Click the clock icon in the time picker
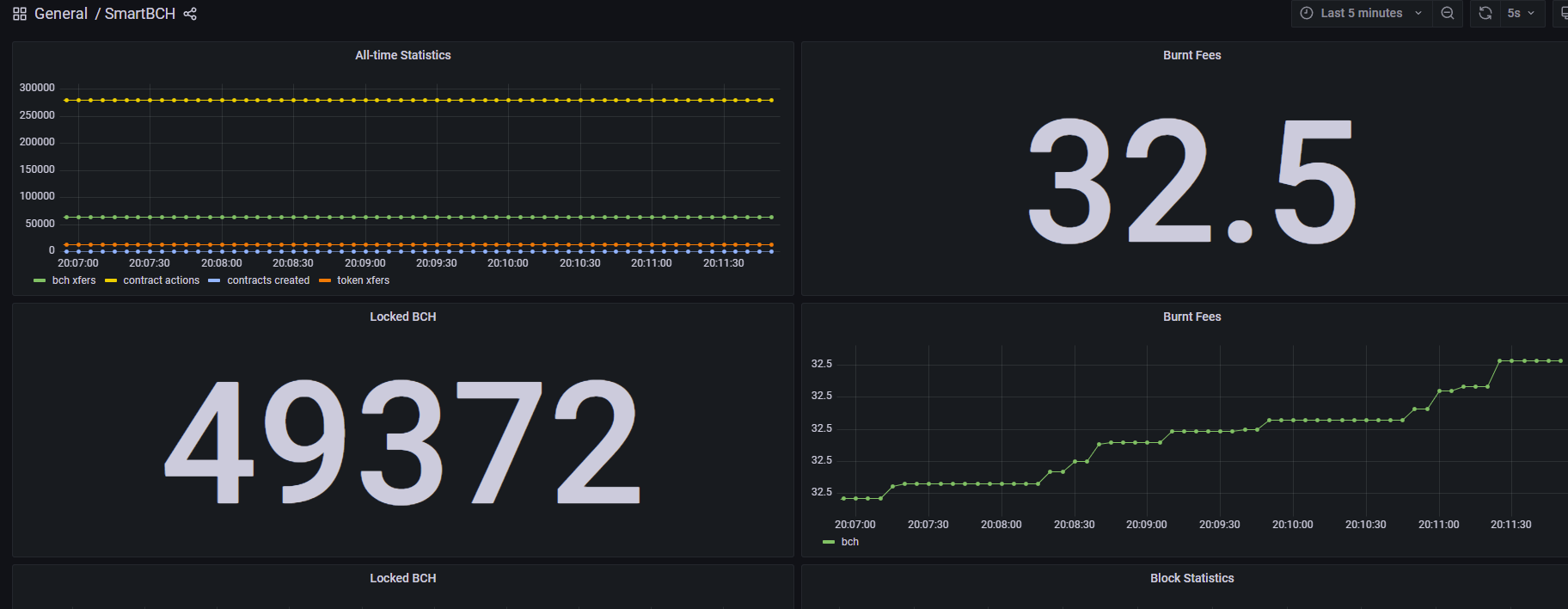The width and height of the screenshot is (1568, 609). pos(1307,13)
